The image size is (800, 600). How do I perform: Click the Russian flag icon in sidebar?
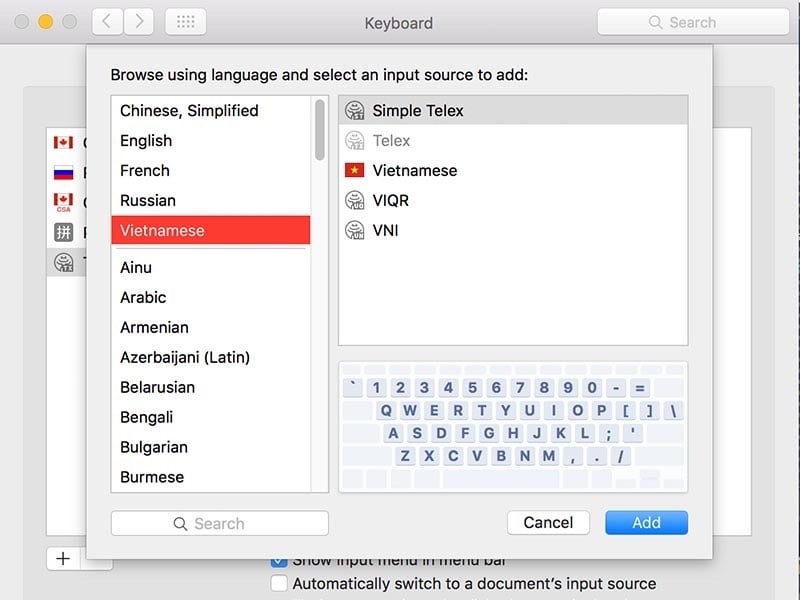click(63, 172)
